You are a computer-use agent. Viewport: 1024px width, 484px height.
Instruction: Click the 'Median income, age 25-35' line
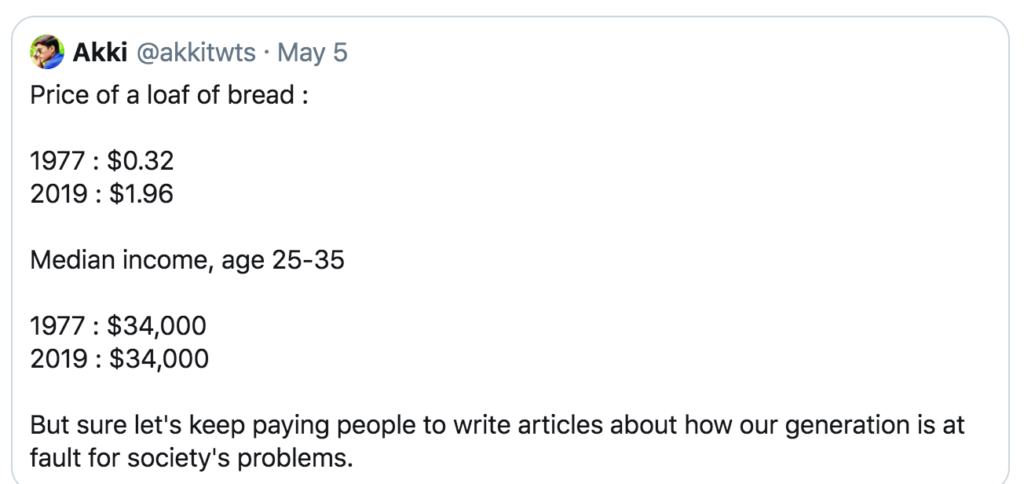point(187,260)
